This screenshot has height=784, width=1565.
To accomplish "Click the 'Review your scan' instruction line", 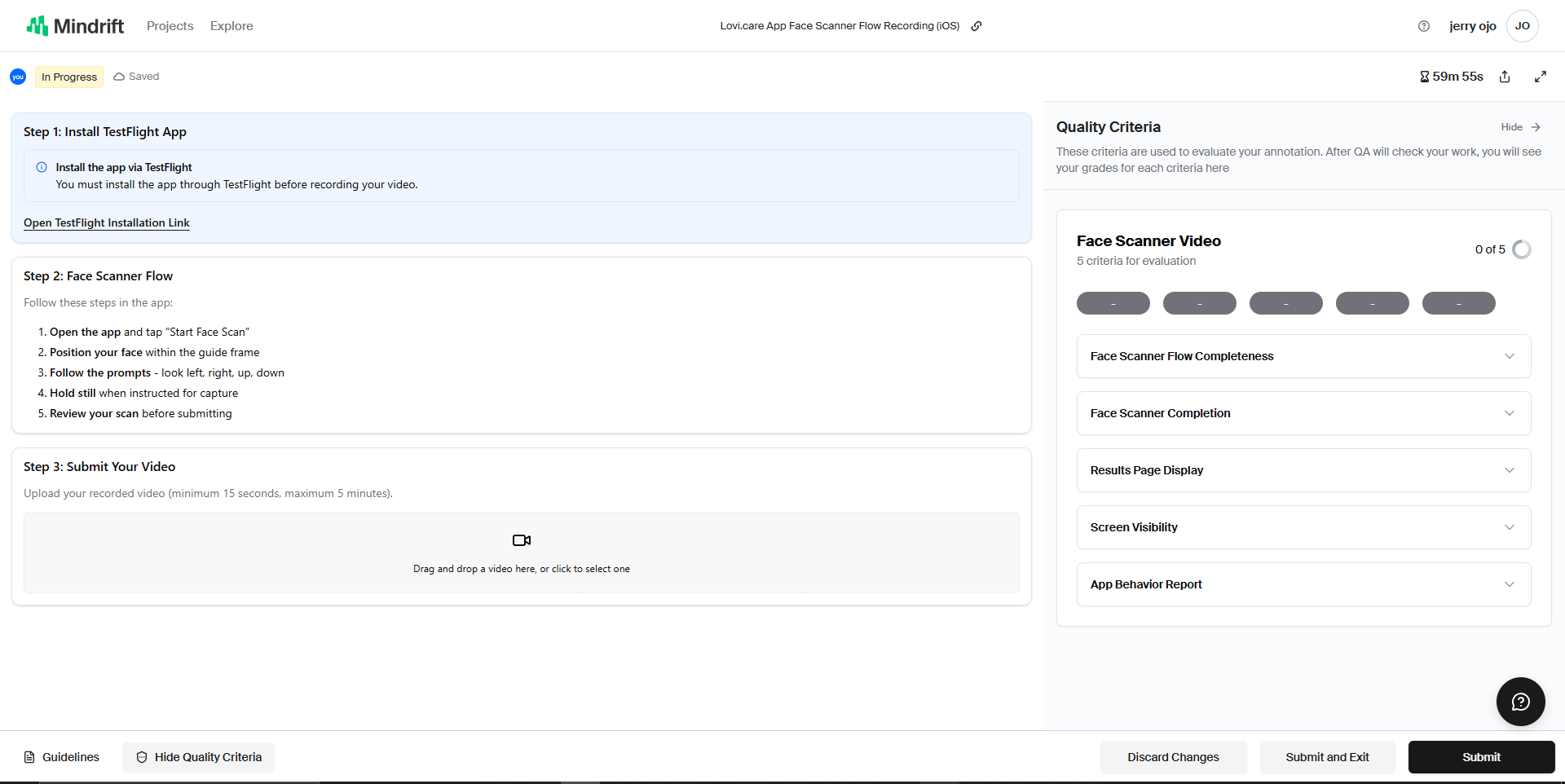I will pos(141,413).
